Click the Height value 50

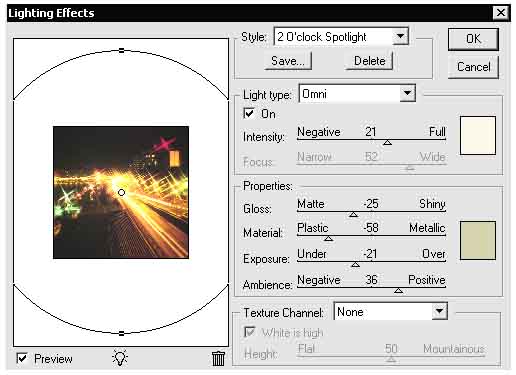[391, 349]
